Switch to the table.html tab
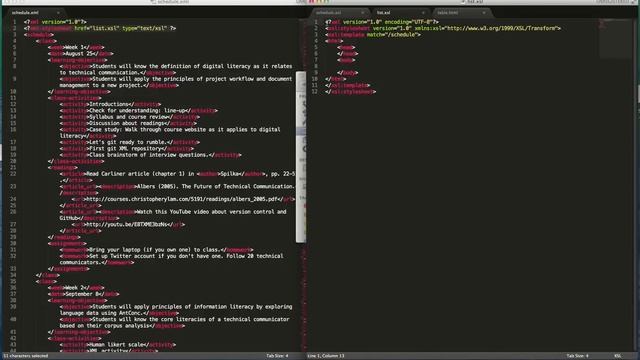Screen dimensions: 640x360 tap(448, 13)
